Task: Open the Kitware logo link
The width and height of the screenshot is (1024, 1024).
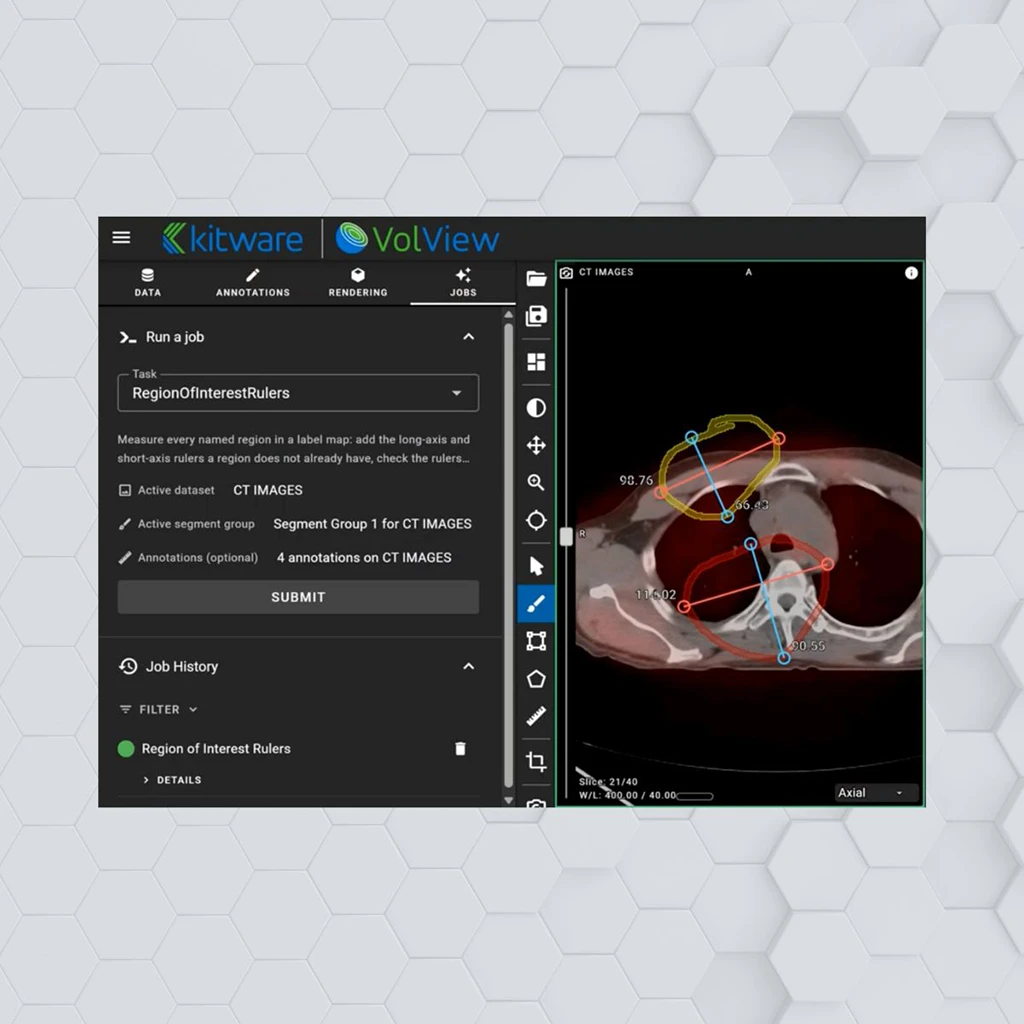Action: pyautogui.click(x=232, y=238)
